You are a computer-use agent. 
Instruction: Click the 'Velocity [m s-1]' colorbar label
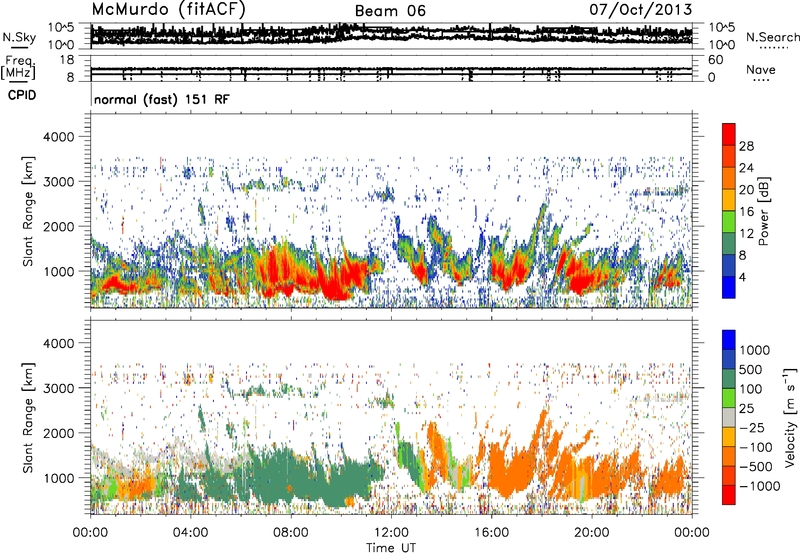[x=790, y=417]
